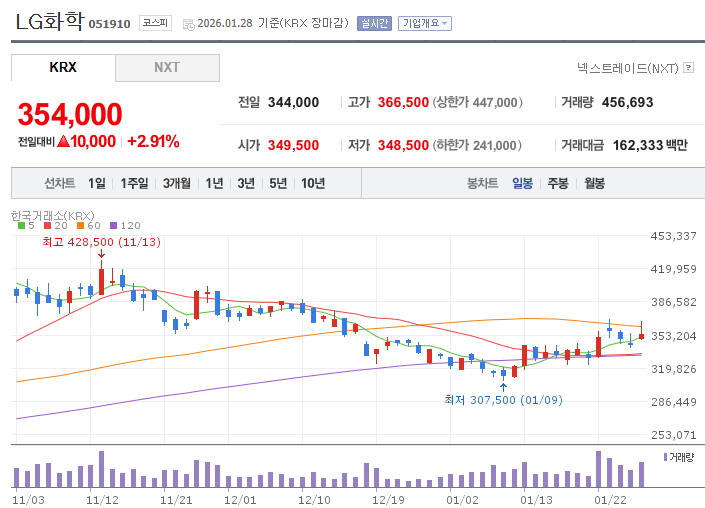Click the 453,337 price axis label

pos(674,236)
